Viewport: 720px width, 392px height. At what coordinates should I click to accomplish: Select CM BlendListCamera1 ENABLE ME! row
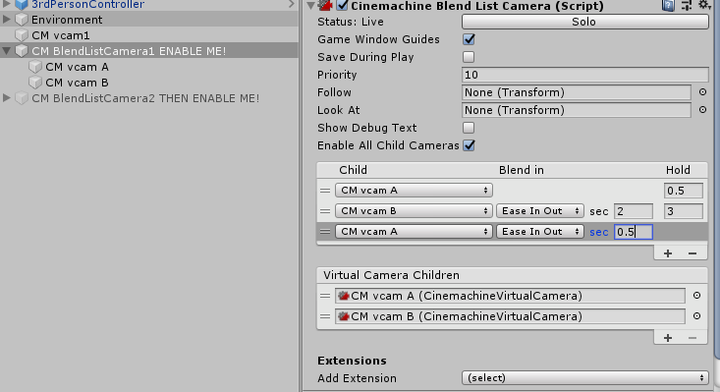pos(149,51)
